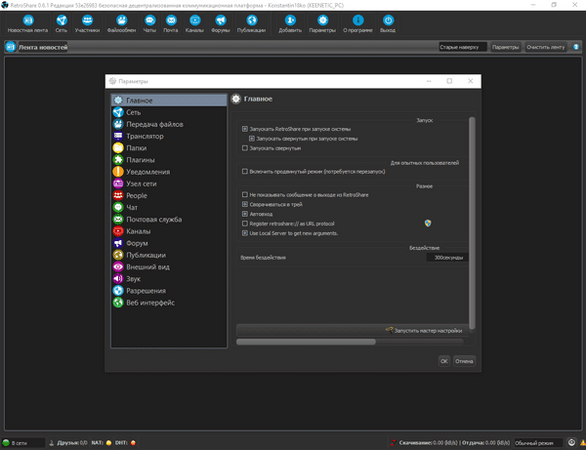Click the Отмена button

464,361
